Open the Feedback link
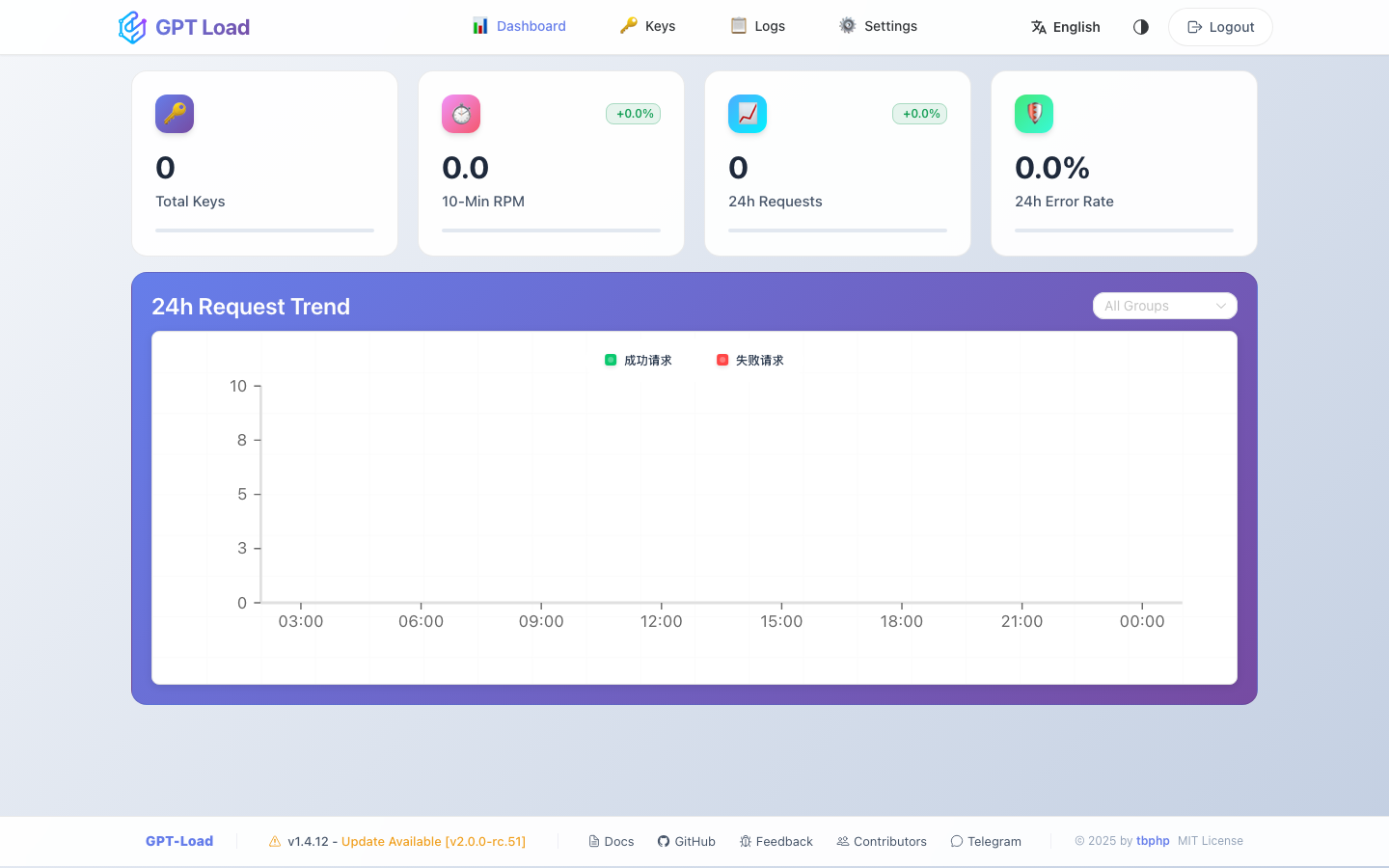This screenshot has width=1389, height=868. pyautogui.click(x=776, y=841)
